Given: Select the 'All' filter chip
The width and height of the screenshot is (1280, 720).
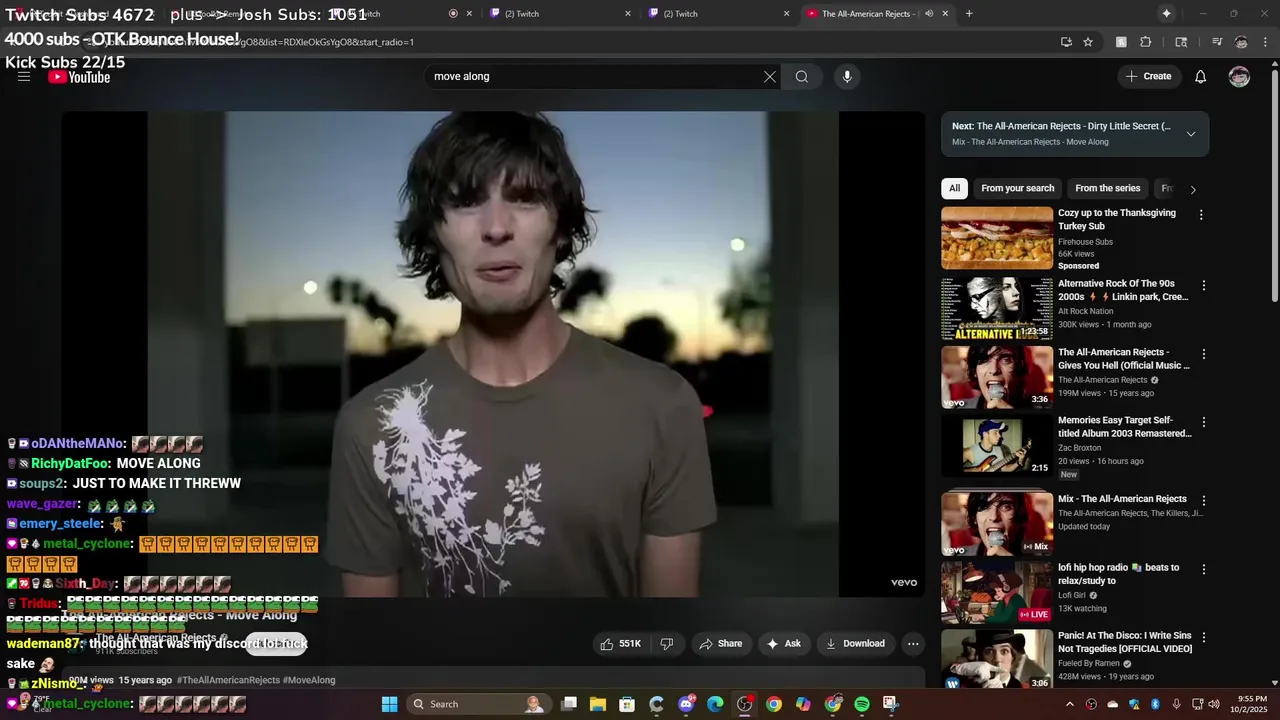Looking at the screenshot, I should click(x=955, y=188).
